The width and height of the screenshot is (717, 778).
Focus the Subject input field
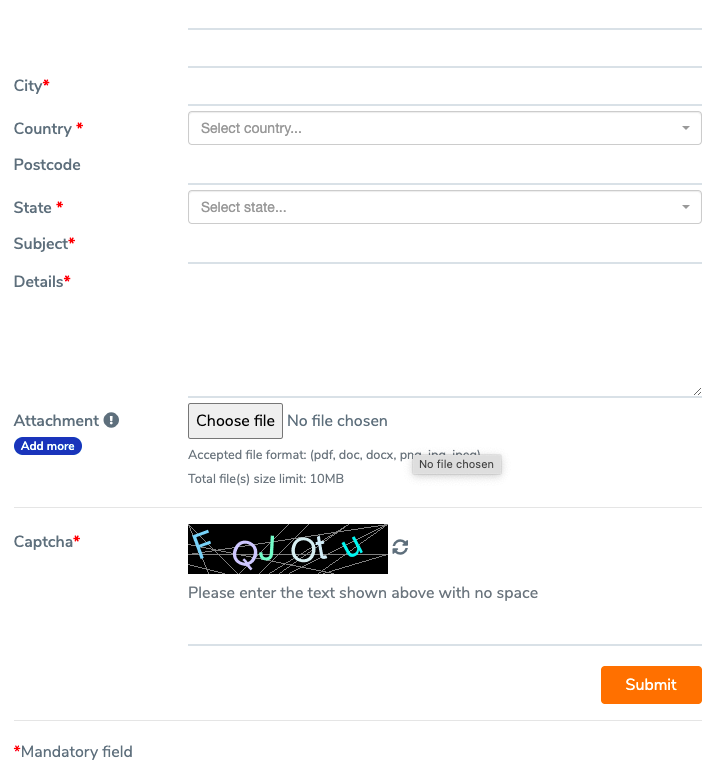click(x=445, y=246)
